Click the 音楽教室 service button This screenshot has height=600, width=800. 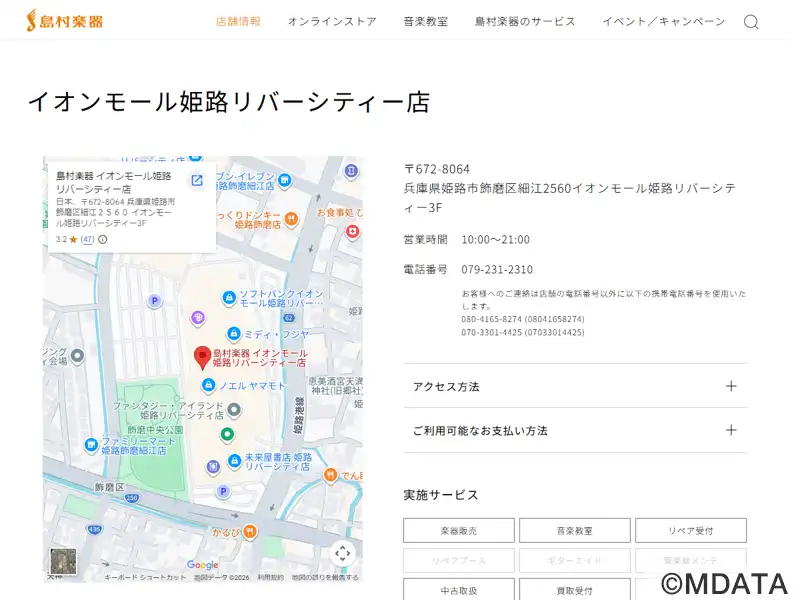point(574,531)
